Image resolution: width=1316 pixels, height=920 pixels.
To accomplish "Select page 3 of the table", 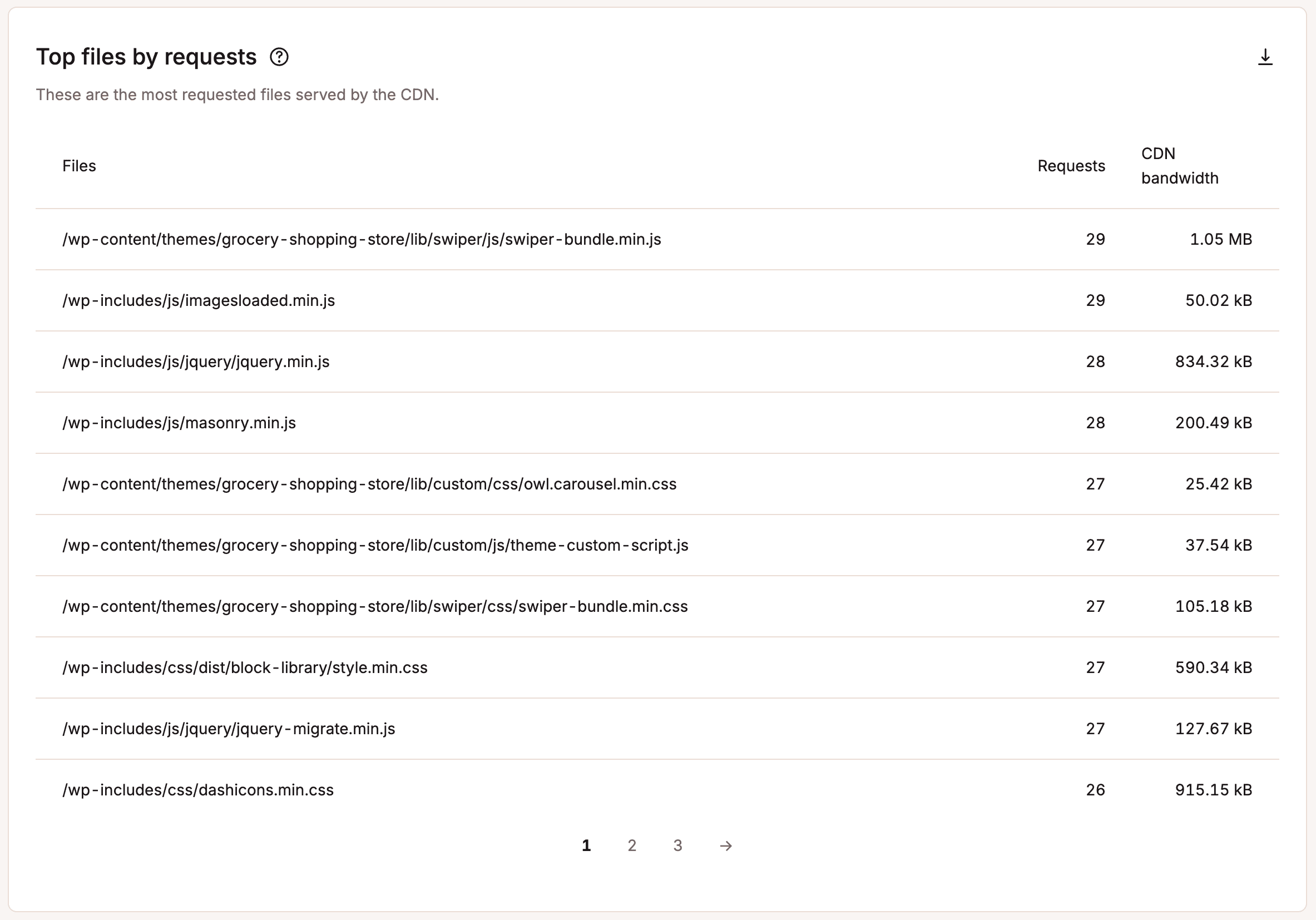I will 677,845.
